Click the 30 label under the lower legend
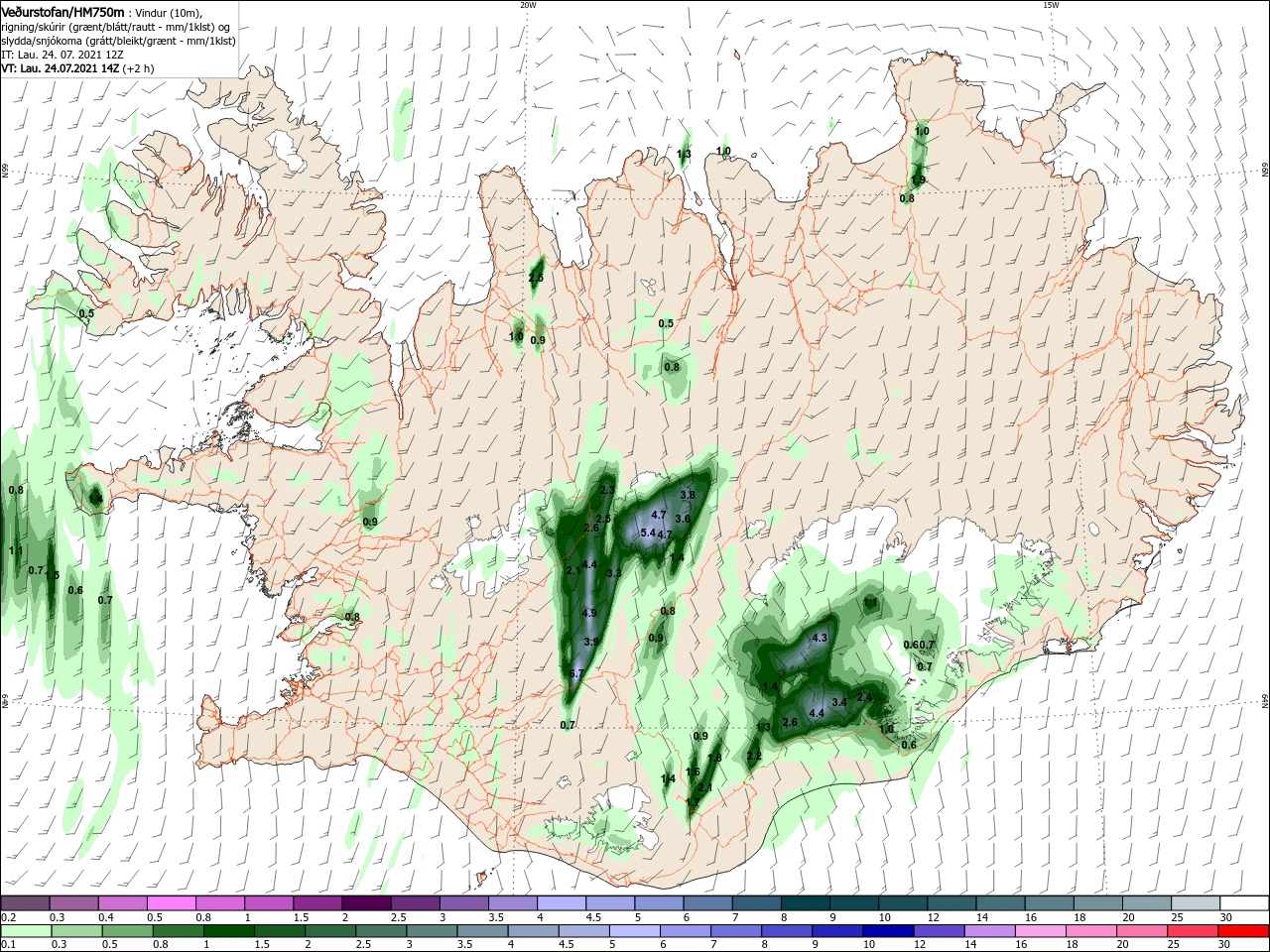Image resolution: width=1270 pixels, height=952 pixels. coord(1226,945)
